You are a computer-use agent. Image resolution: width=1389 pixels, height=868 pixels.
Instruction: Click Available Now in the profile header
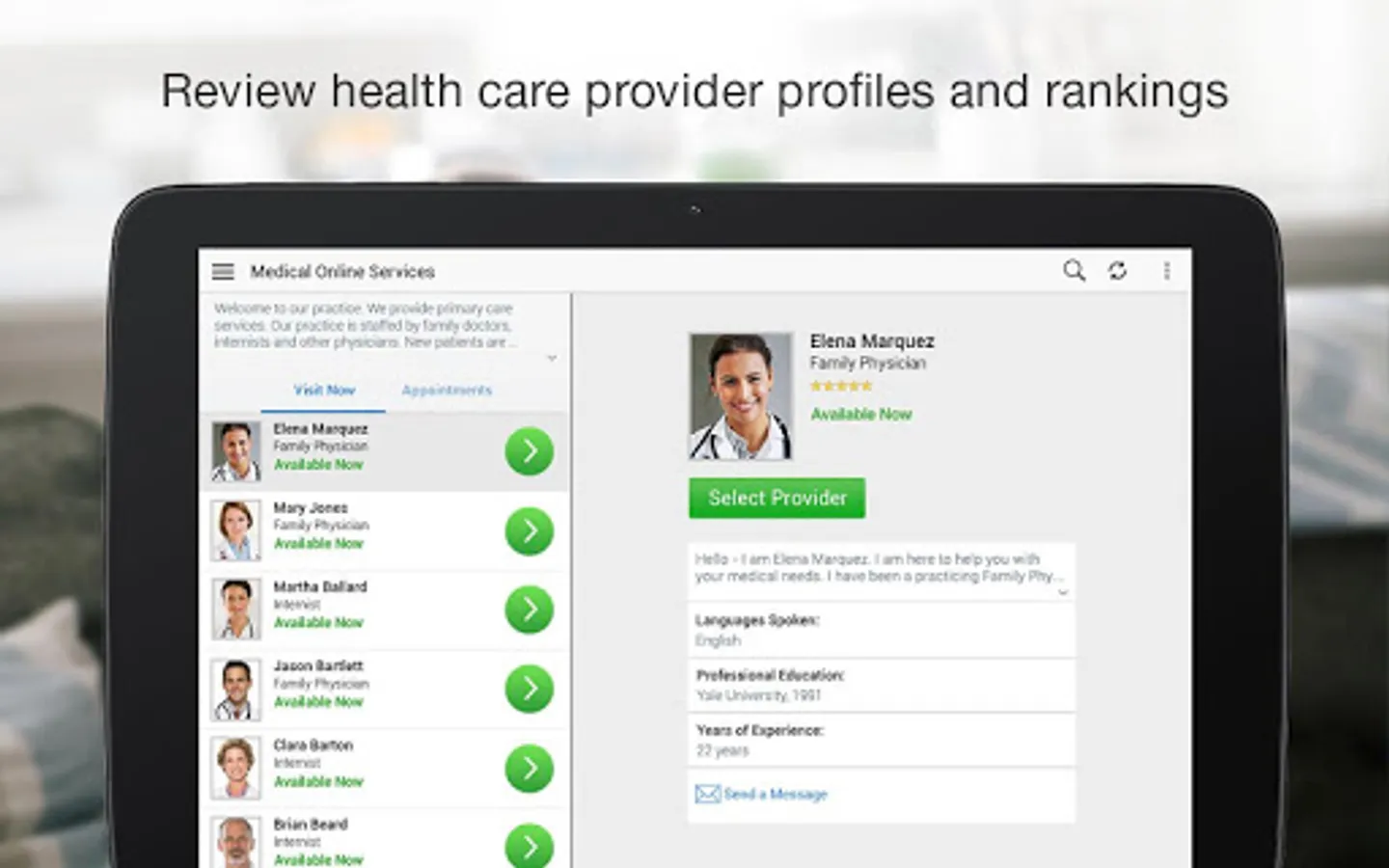pyautogui.click(x=861, y=414)
